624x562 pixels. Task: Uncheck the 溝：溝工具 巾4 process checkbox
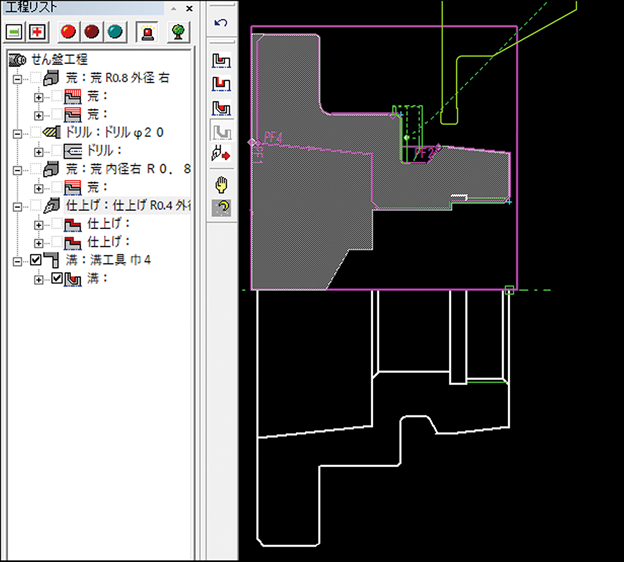point(36,261)
